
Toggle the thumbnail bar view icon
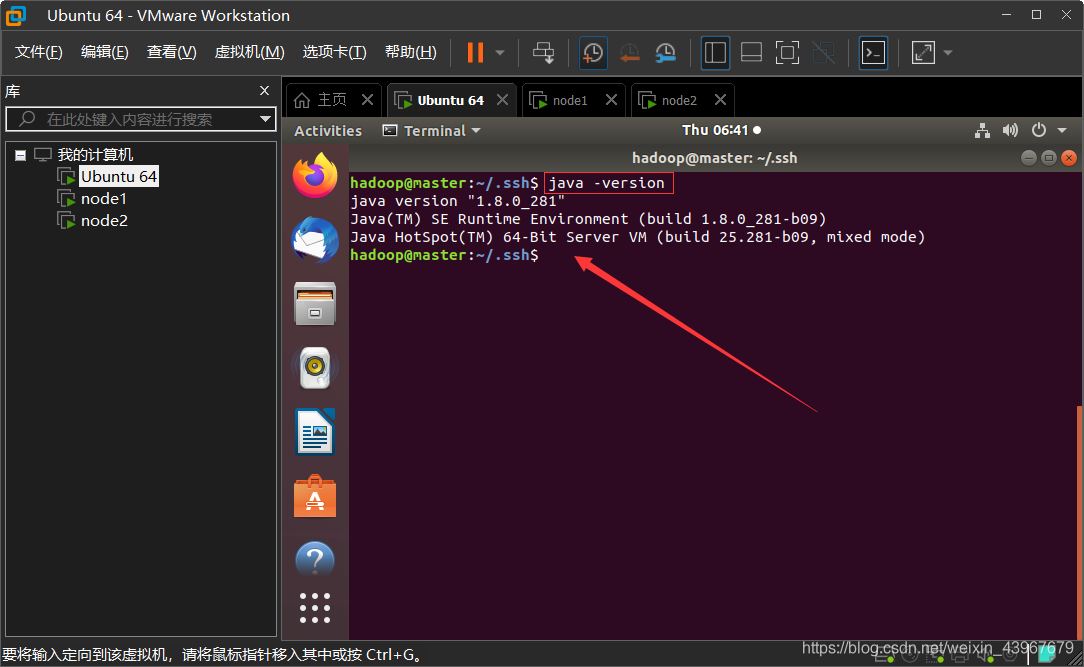coord(751,52)
